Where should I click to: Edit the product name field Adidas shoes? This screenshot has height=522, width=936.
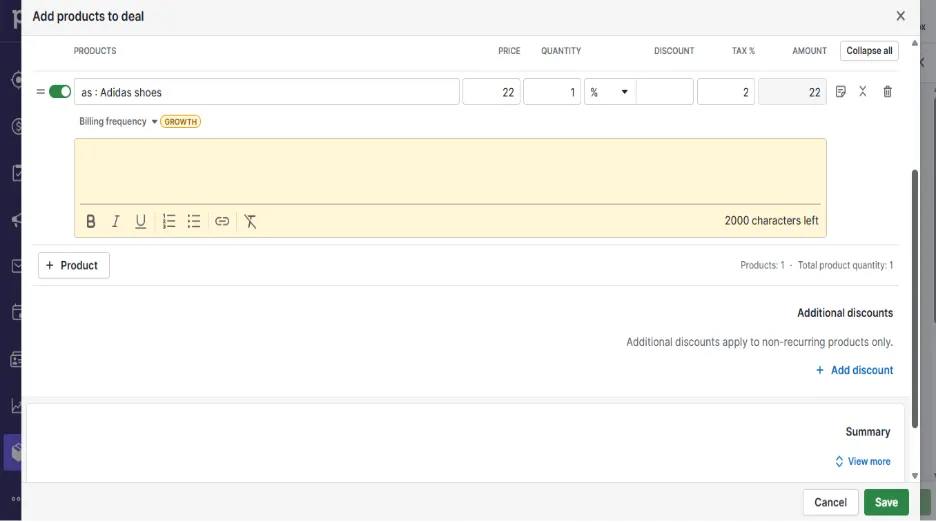[x=267, y=92]
